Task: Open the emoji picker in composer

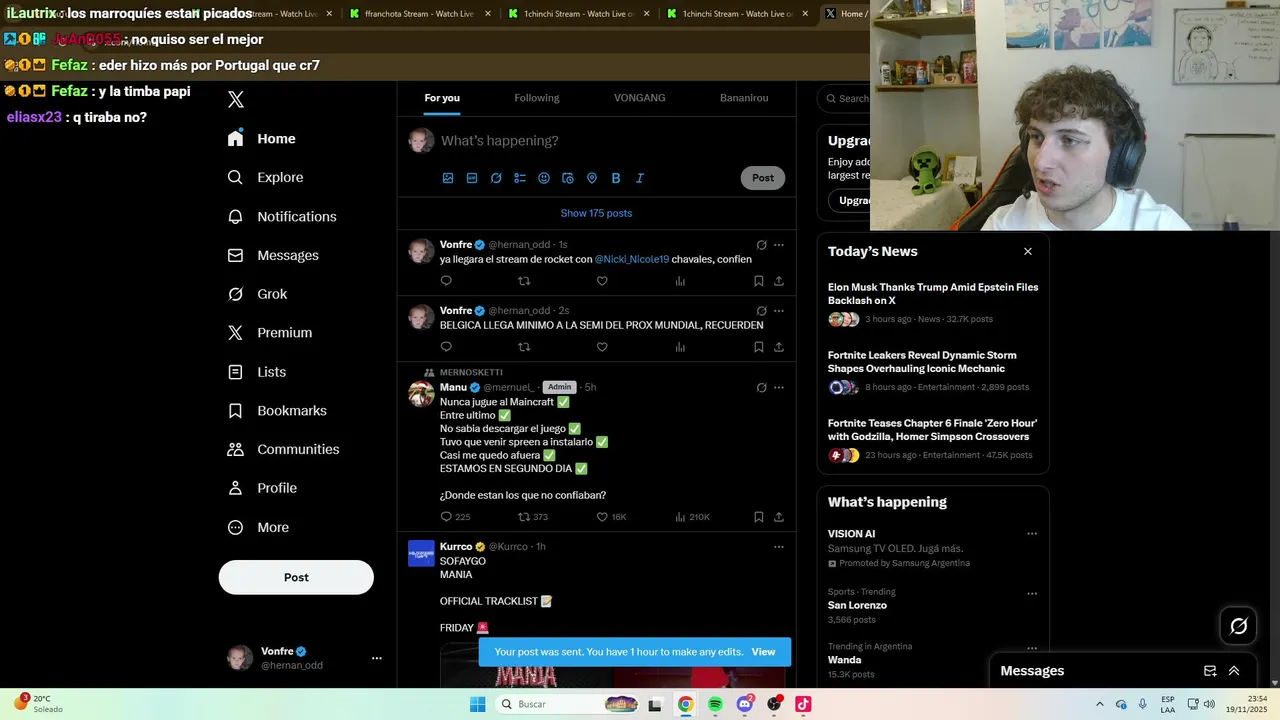Action: [544, 178]
